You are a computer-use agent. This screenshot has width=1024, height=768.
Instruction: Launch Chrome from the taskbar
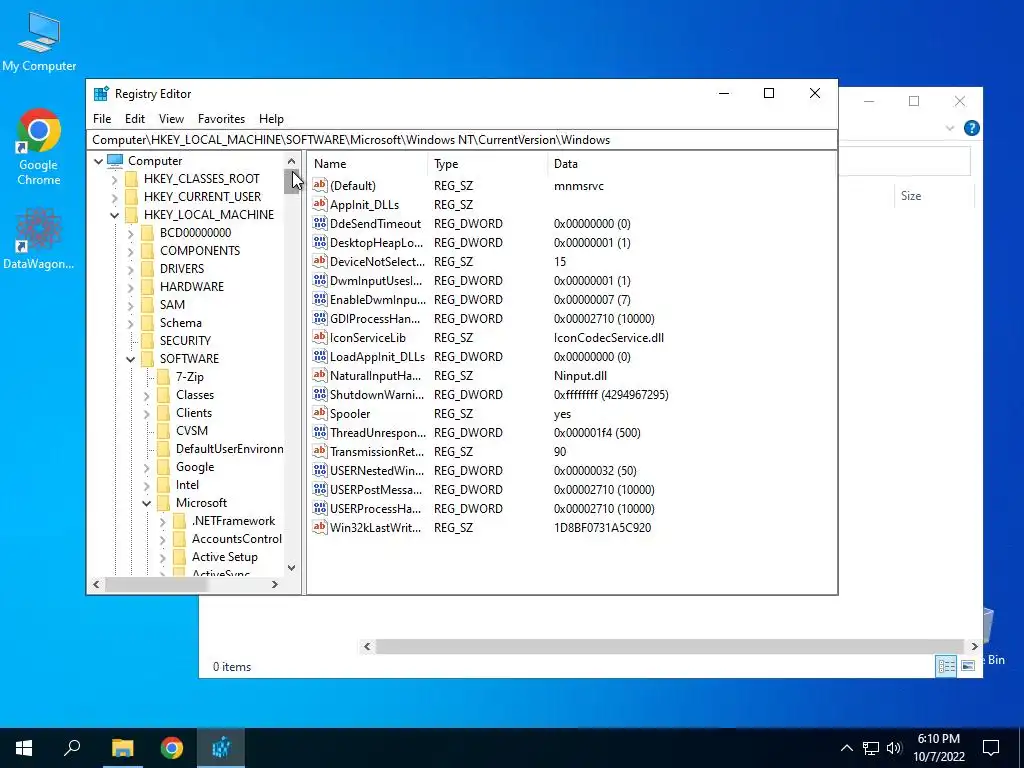pos(172,748)
